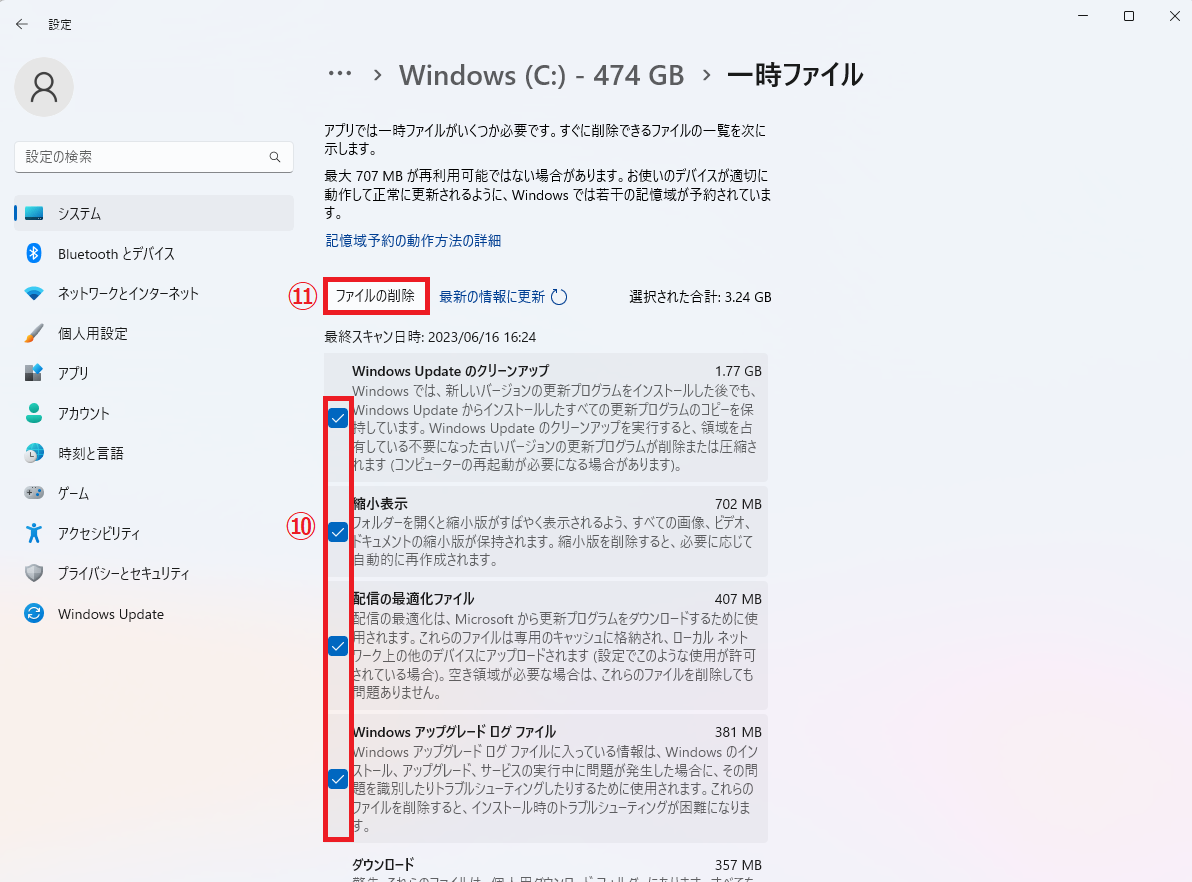Go to アプリ settings
Screen dimensions: 1192x882
pyautogui.click(x=154, y=373)
